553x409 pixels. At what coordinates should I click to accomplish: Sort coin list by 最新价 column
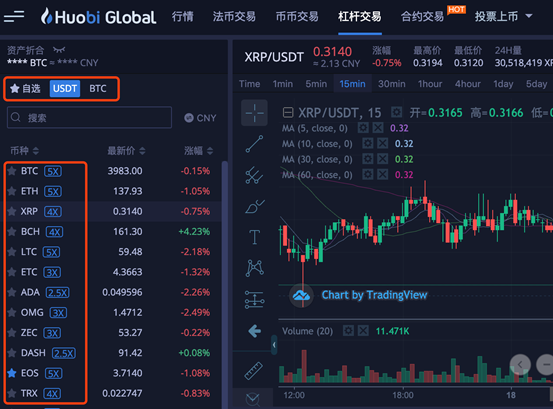pos(126,151)
